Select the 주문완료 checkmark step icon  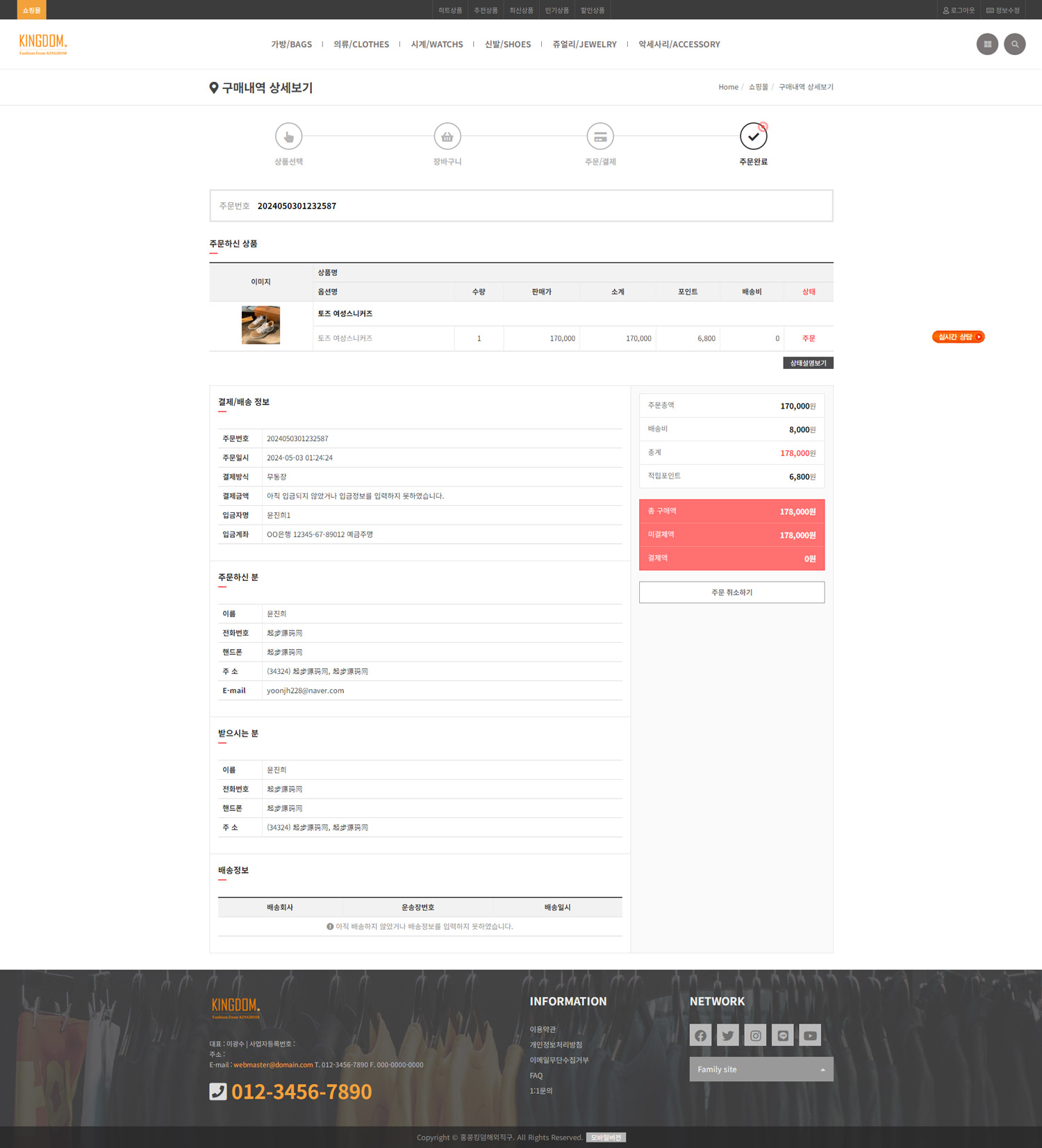pyautogui.click(x=753, y=136)
